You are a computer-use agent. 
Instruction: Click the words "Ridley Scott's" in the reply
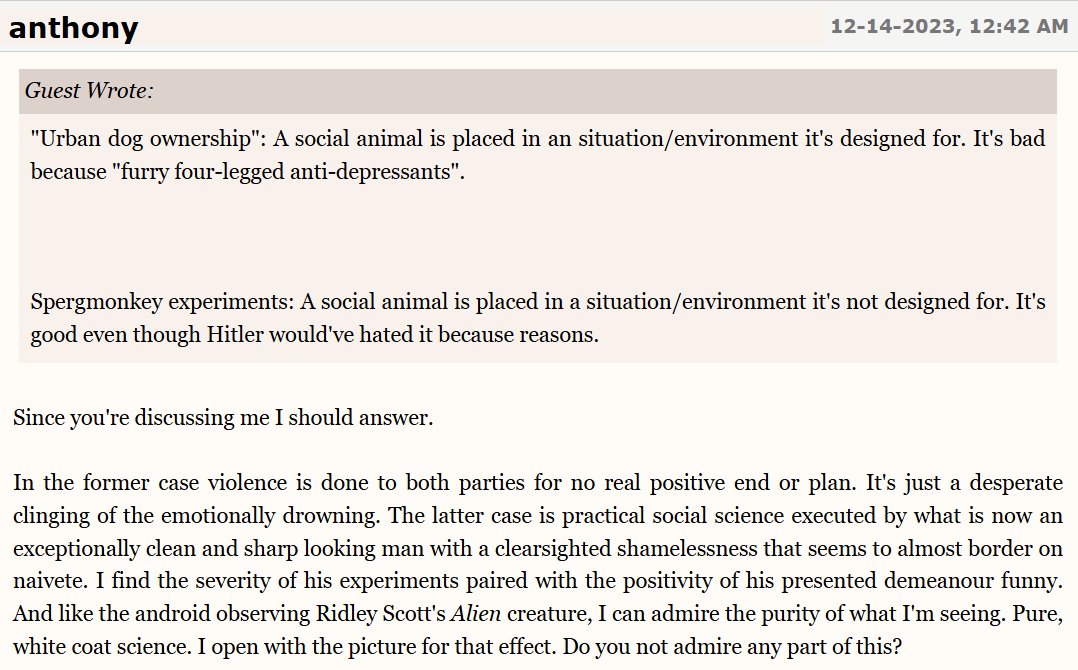click(378, 613)
